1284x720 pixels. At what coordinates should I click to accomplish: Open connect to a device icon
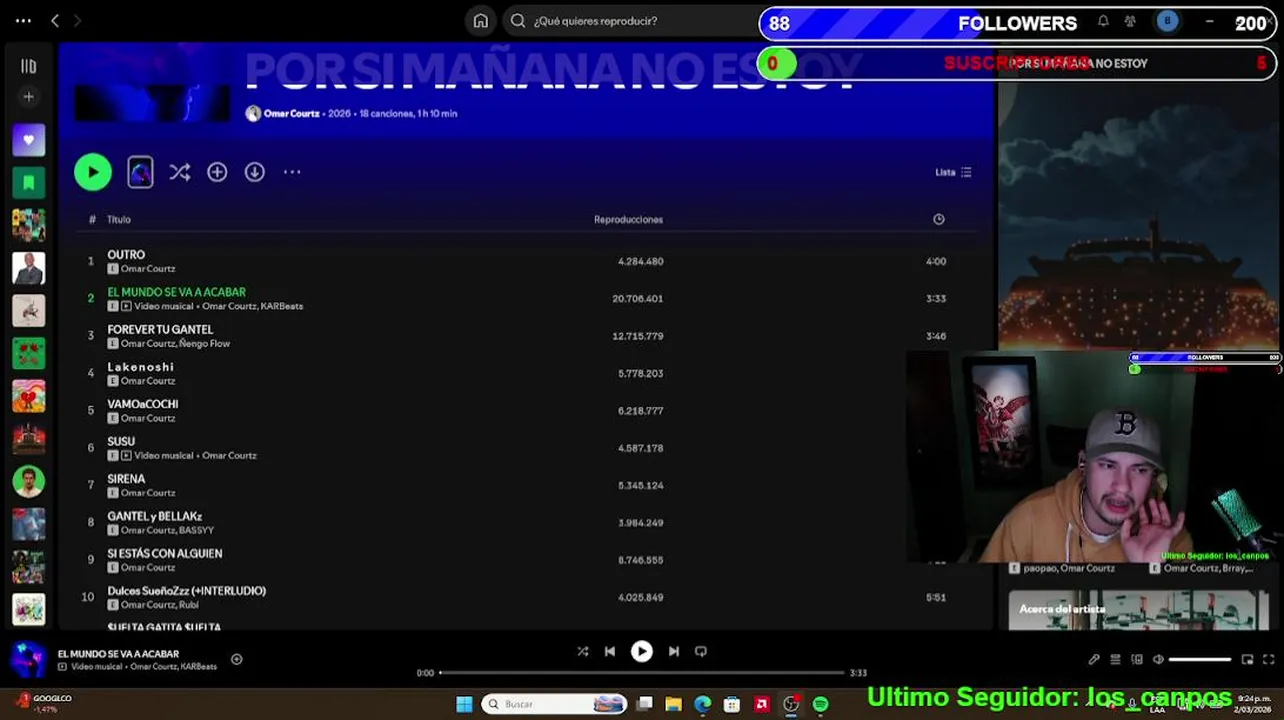pos(1137,660)
